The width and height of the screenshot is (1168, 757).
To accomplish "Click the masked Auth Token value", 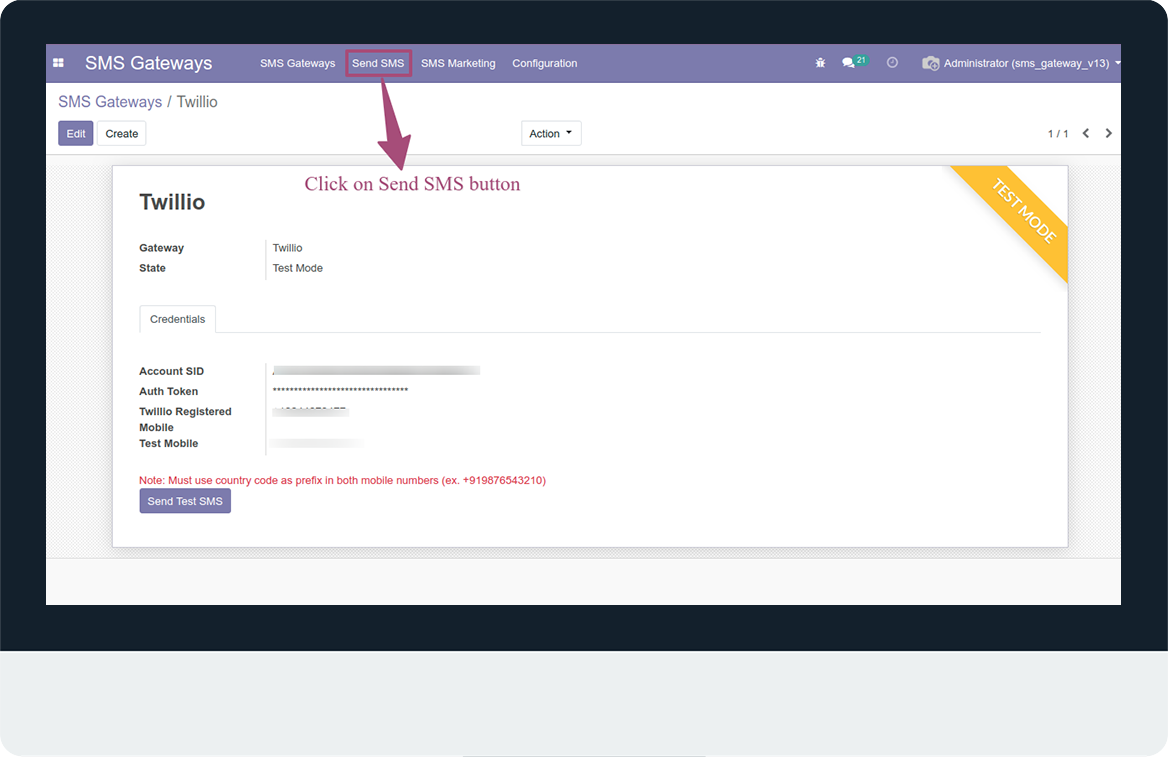I will (340, 390).
